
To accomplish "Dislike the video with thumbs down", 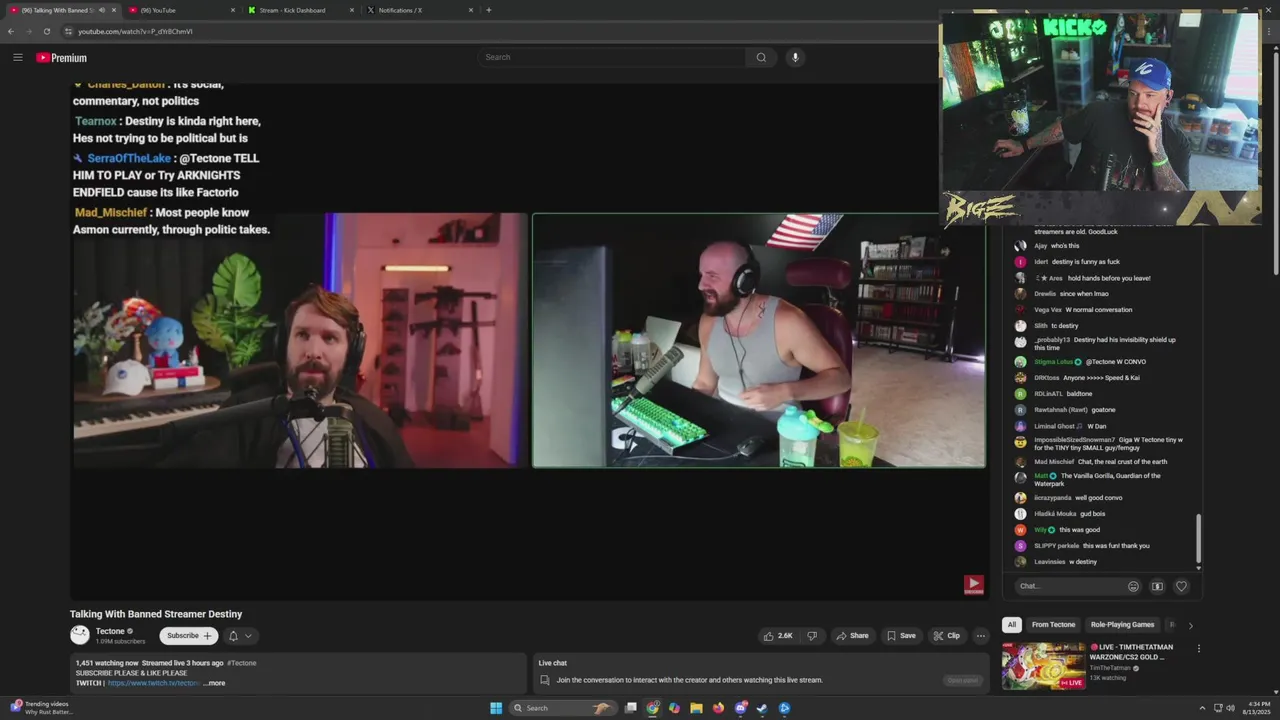I will tap(812, 636).
